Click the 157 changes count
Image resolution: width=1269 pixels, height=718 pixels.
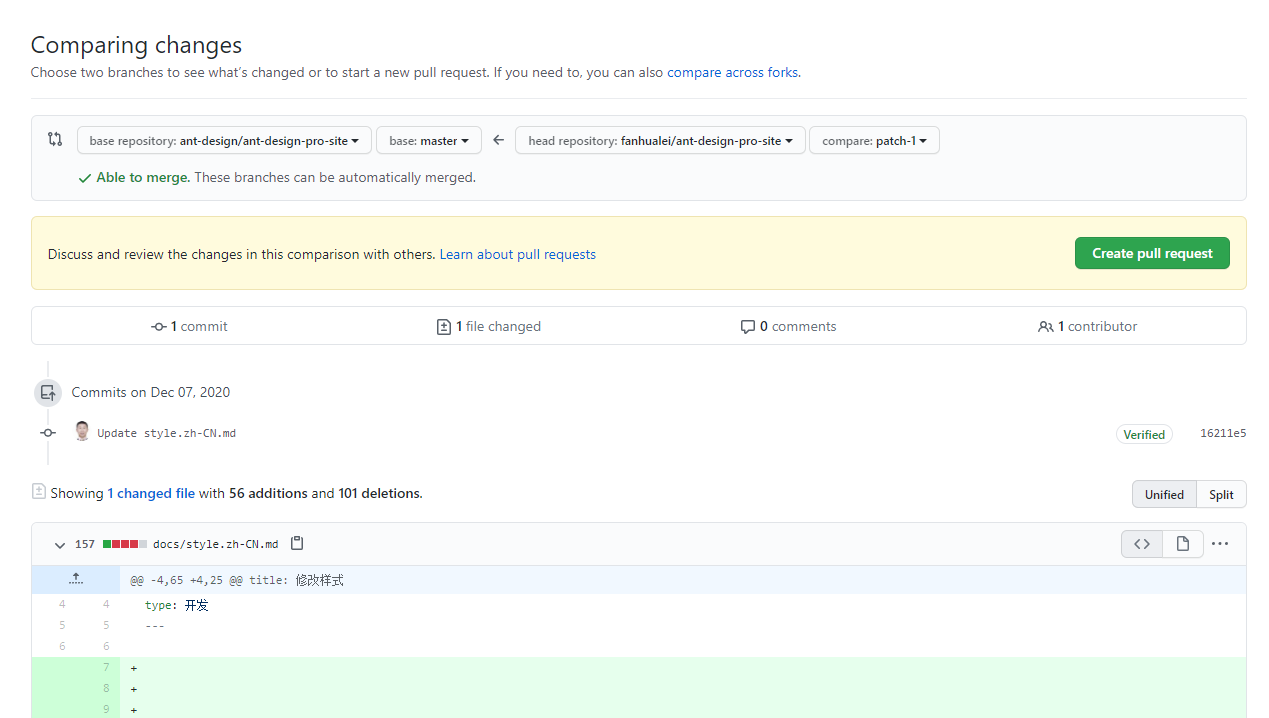pos(85,544)
